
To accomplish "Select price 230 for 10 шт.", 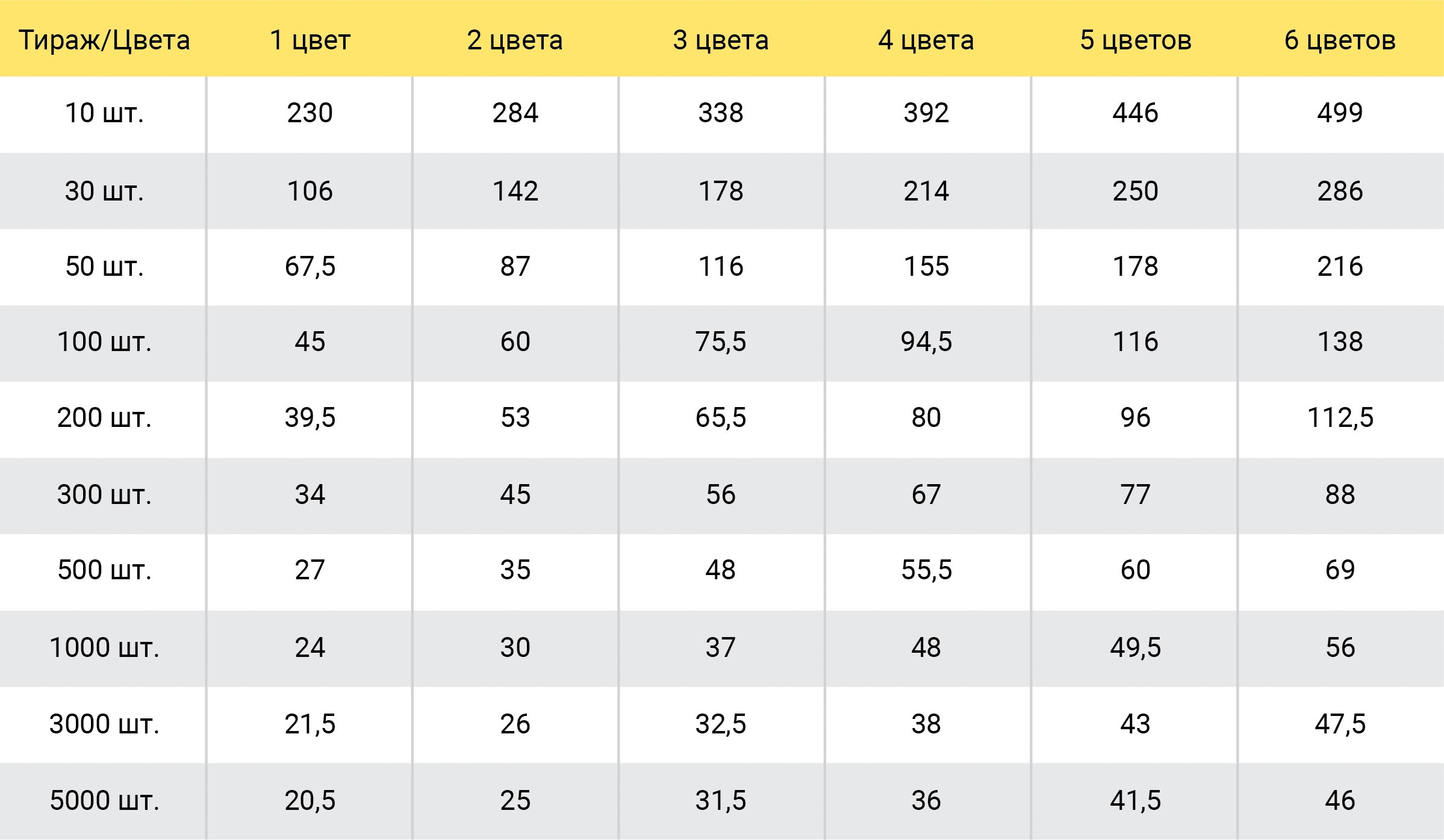I will (310, 113).
